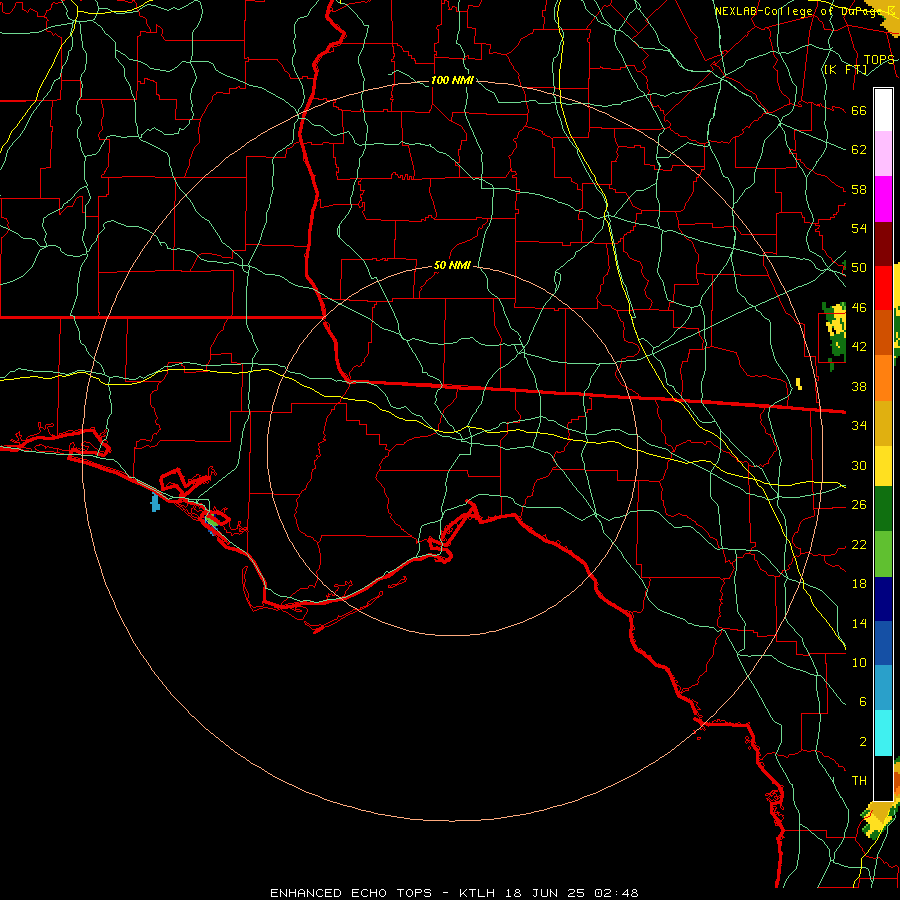The height and width of the screenshot is (900, 900).
Task: Click the TOPS legend title
Action: (x=879, y=60)
